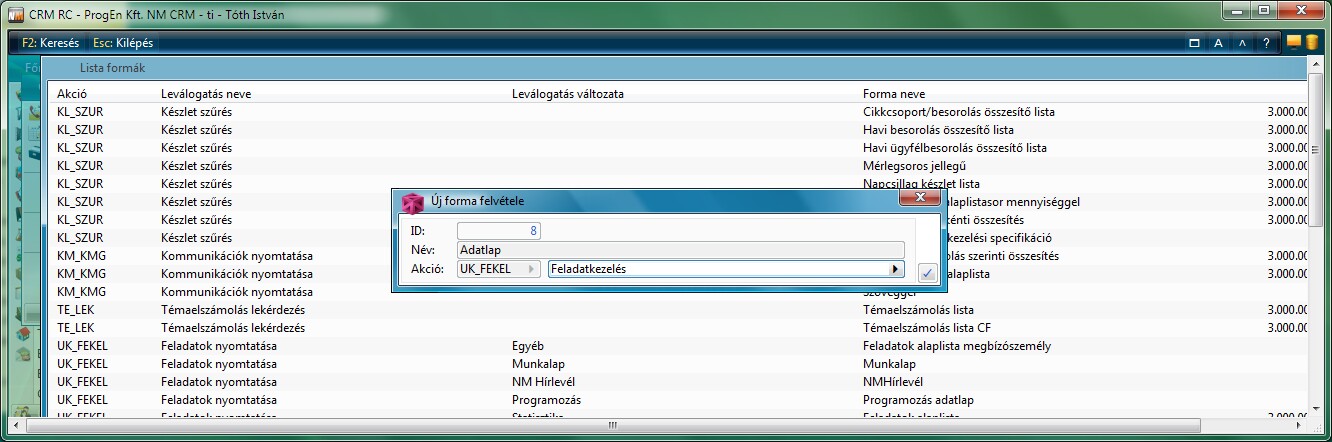Click the 'Programozás' variant cell
1332x442 pixels.
coord(546,400)
